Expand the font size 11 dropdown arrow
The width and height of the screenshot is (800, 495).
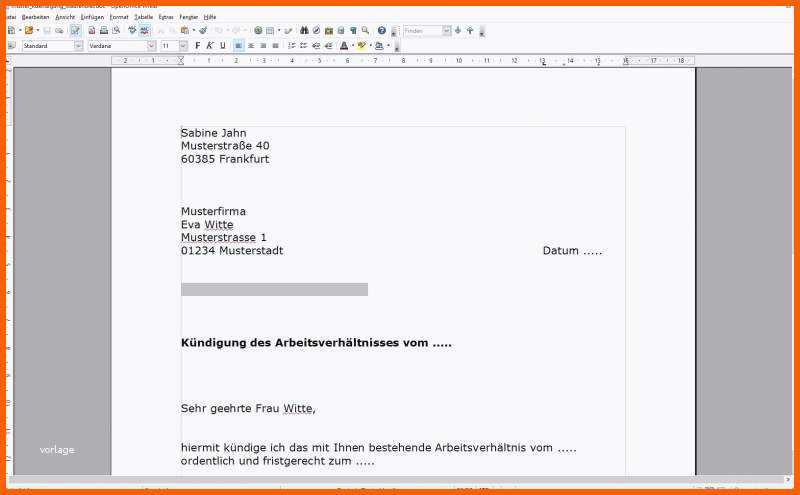183,46
